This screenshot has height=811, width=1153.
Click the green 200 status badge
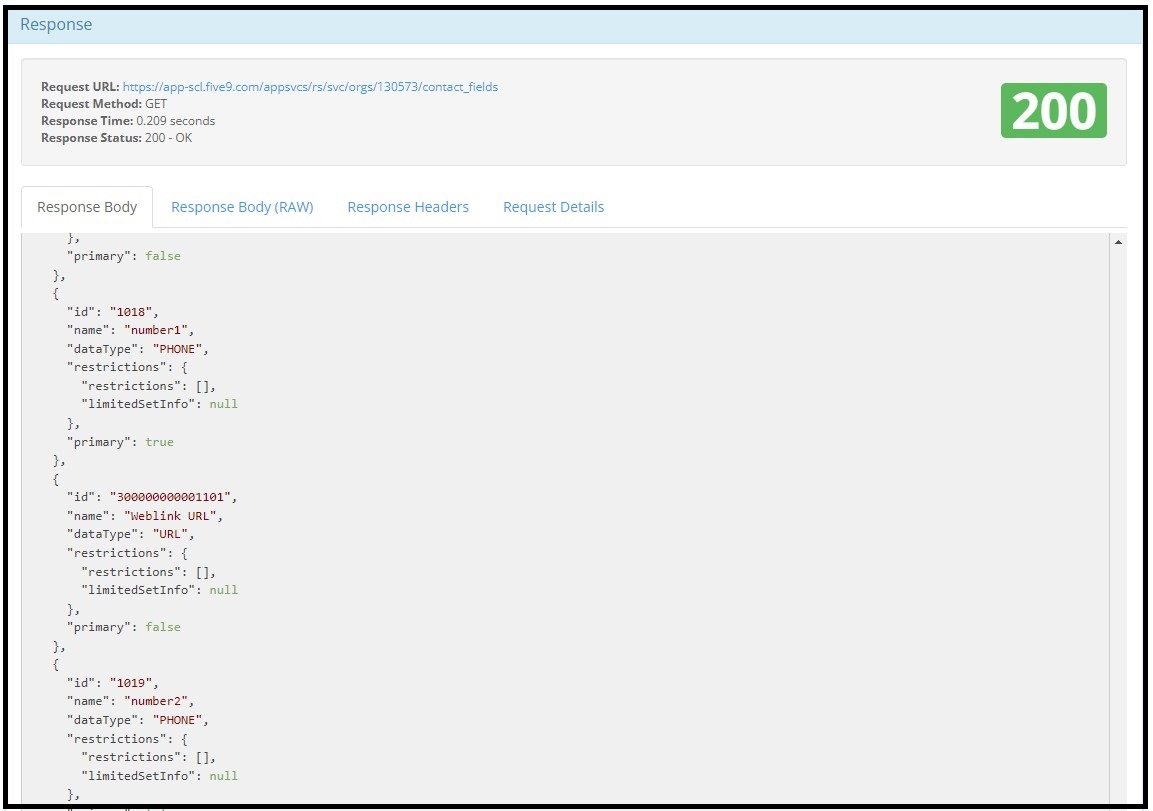(1053, 111)
